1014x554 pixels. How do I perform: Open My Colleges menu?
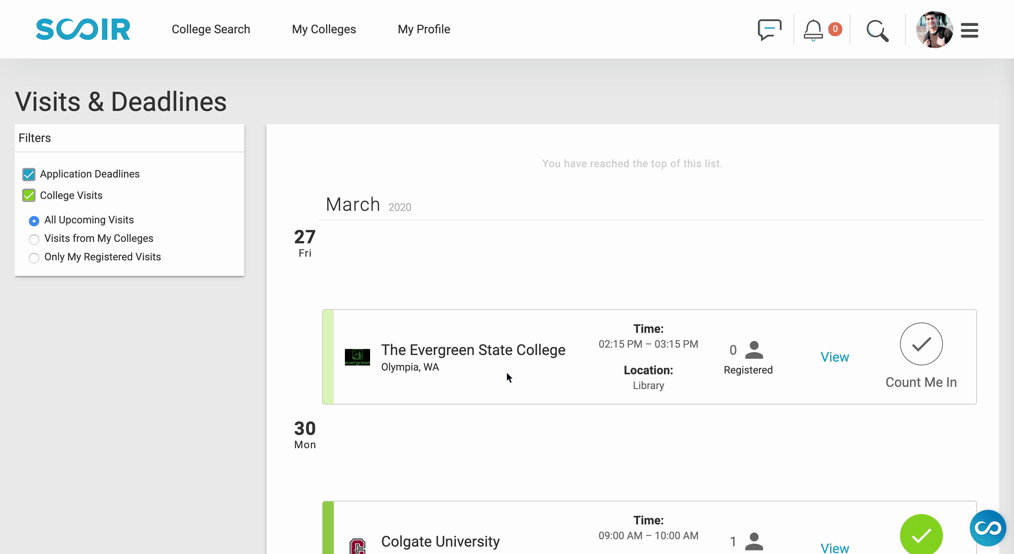[324, 29]
